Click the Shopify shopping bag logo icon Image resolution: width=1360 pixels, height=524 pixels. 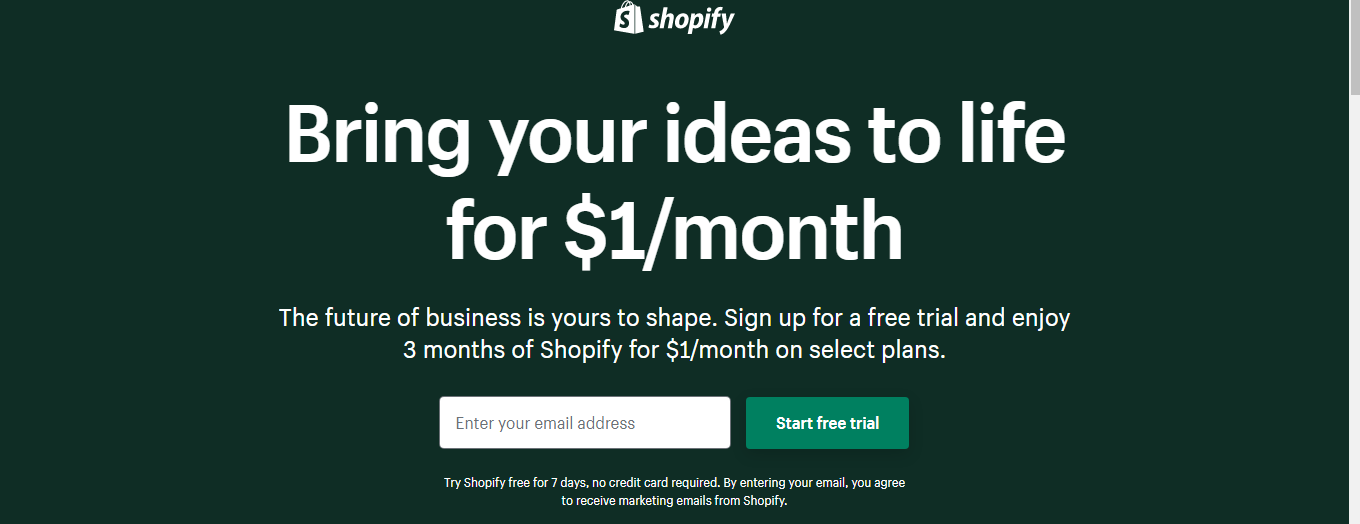628,17
